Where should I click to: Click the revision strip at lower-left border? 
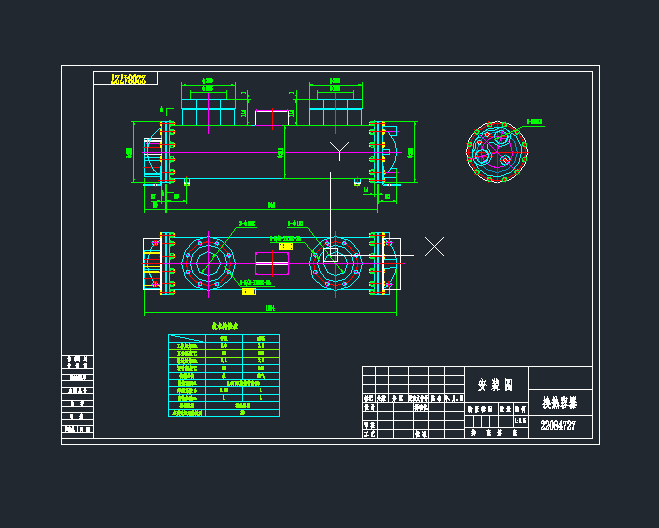[x=77, y=395]
